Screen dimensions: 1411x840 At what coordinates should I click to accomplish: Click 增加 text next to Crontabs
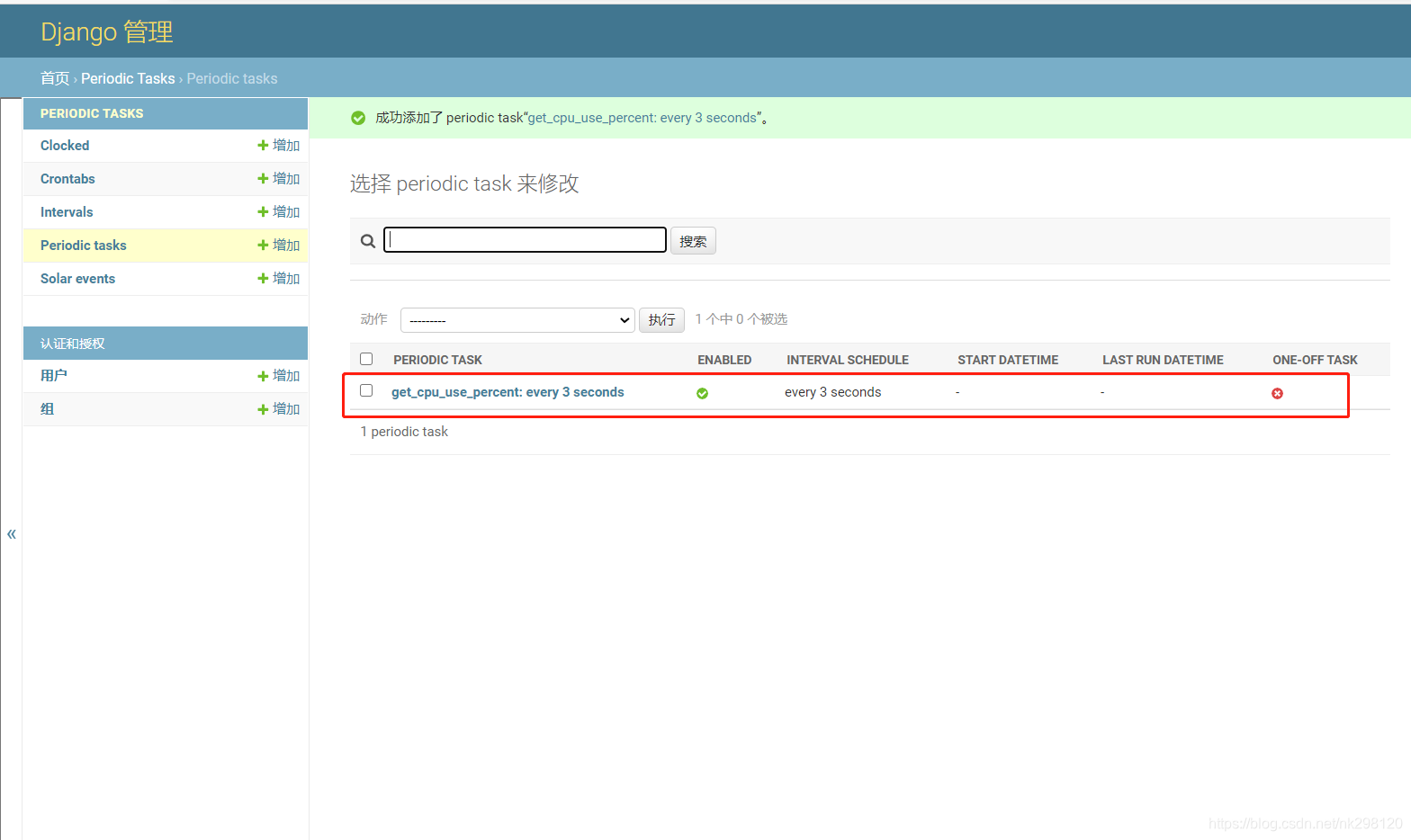286,179
